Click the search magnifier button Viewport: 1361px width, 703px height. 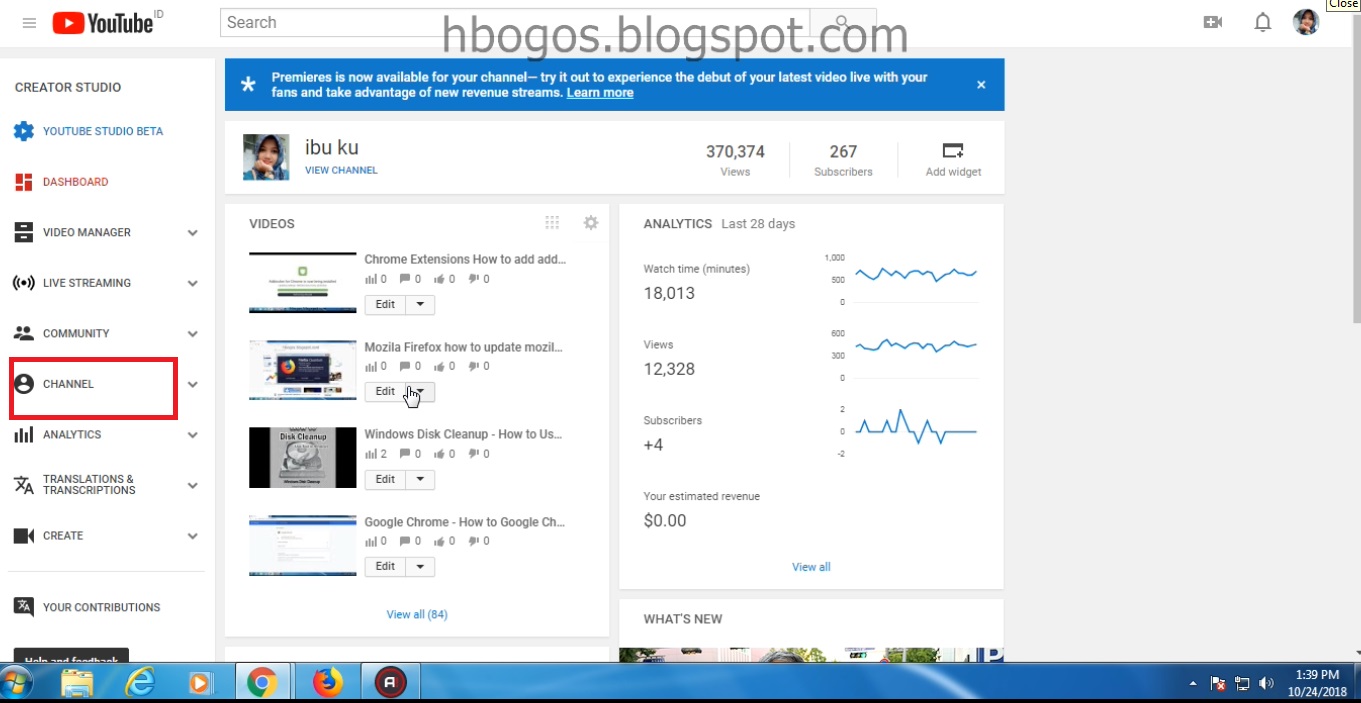pyautogui.click(x=842, y=22)
